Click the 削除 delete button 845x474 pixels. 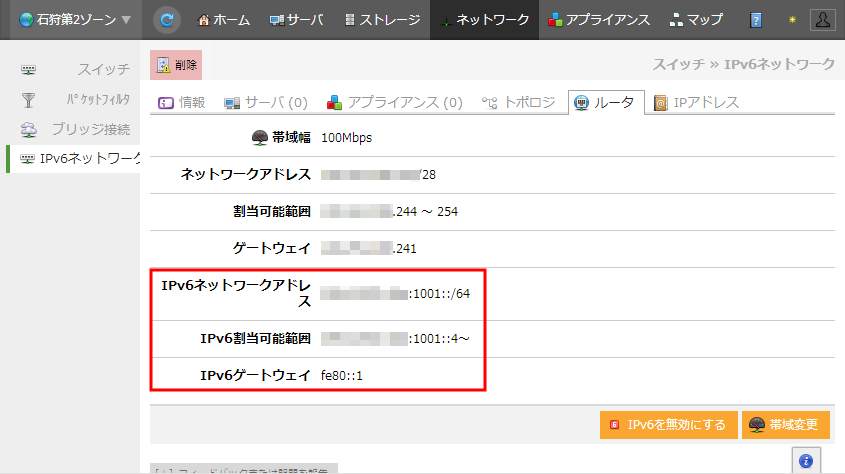point(176,65)
